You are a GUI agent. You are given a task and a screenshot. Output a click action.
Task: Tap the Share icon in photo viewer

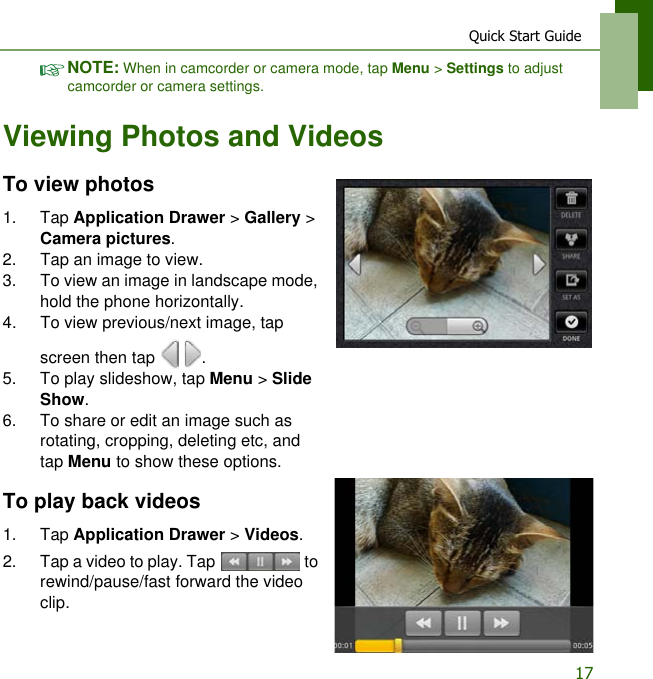click(571, 239)
